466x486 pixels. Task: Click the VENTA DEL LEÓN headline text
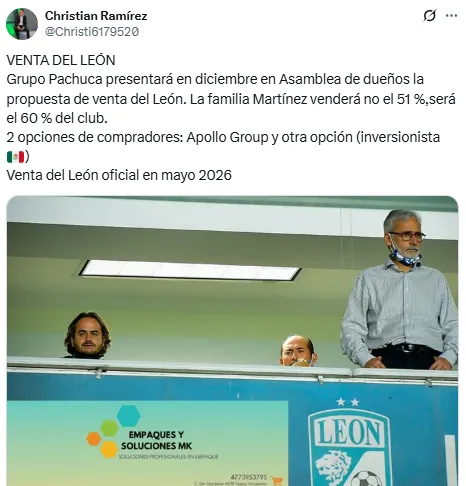pyautogui.click(x=61, y=60)
